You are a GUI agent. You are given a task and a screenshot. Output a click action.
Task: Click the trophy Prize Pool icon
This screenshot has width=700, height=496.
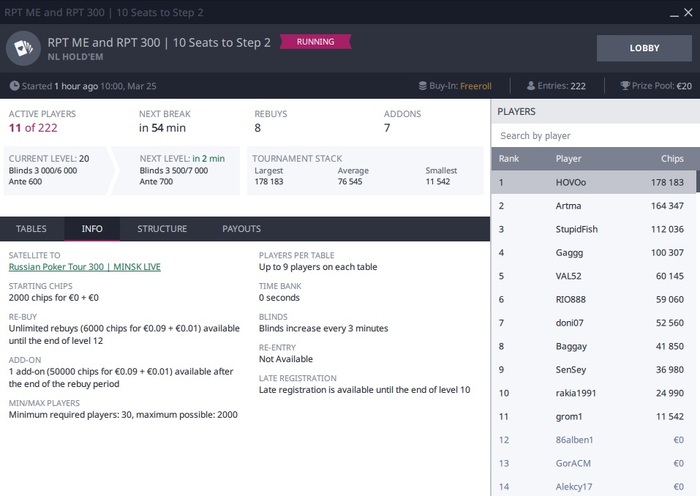(625, 86)
